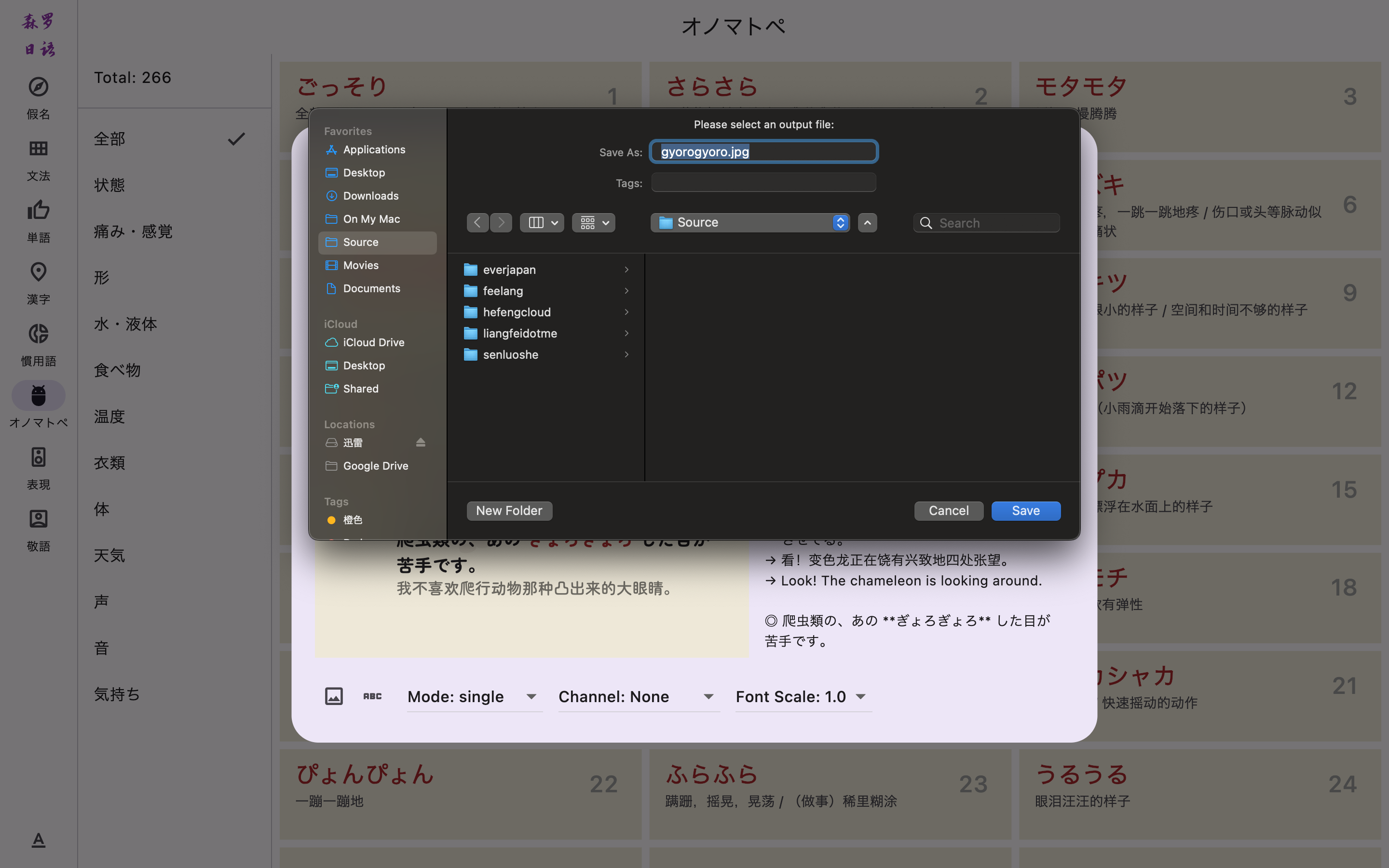Click Save to confirm output file
Image resolution: width=1389 pixels, height=868 pixels.
coord(1026,511)
